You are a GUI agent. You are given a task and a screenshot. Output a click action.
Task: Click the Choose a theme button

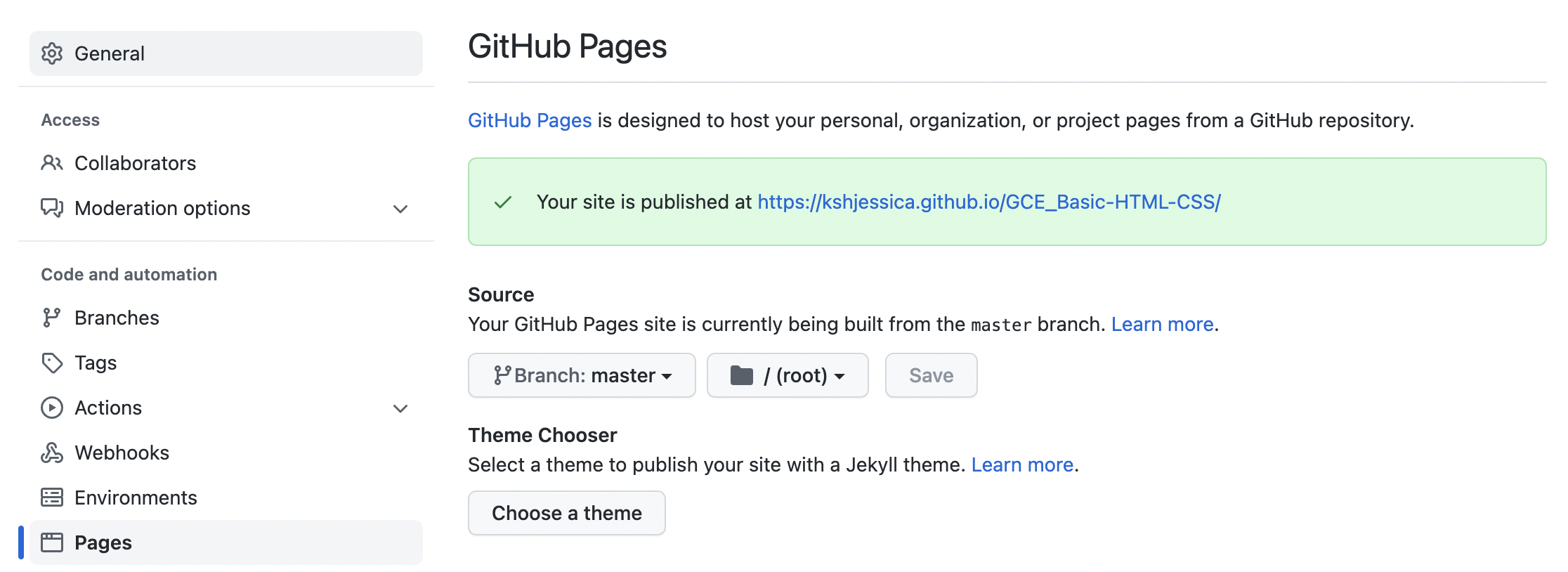point(566,513)
